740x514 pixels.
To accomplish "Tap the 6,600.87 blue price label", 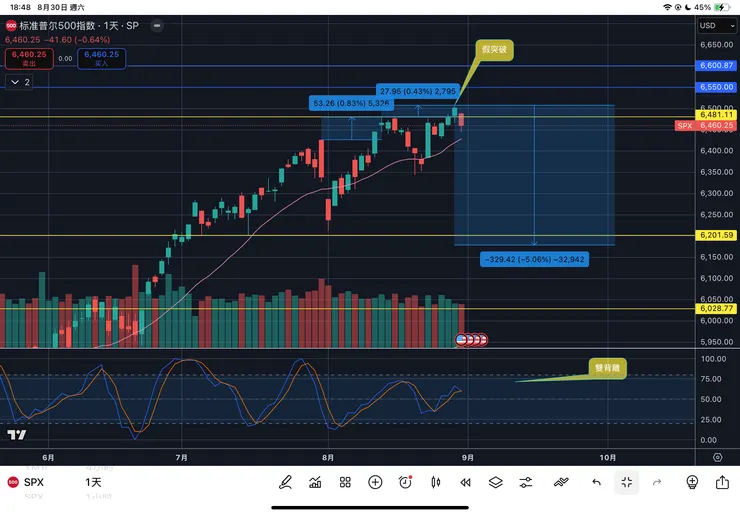I will (x=716, y=65).
